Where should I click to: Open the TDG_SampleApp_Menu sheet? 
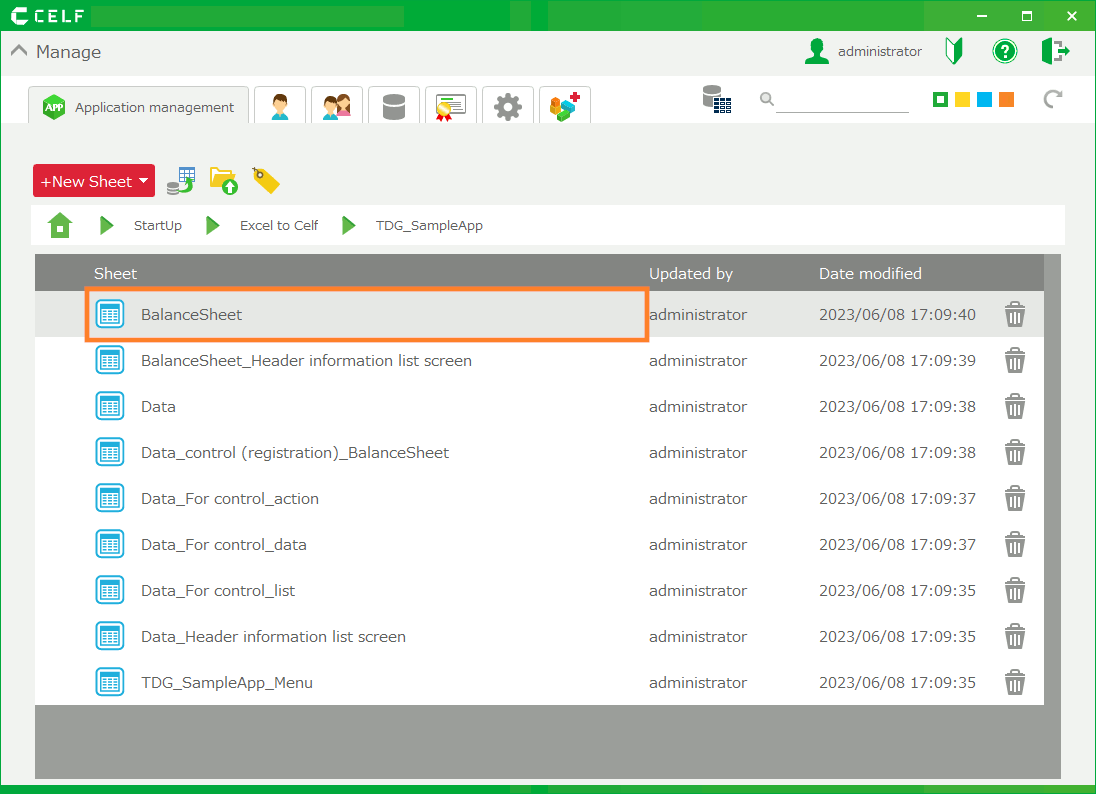tap(226, 683)
